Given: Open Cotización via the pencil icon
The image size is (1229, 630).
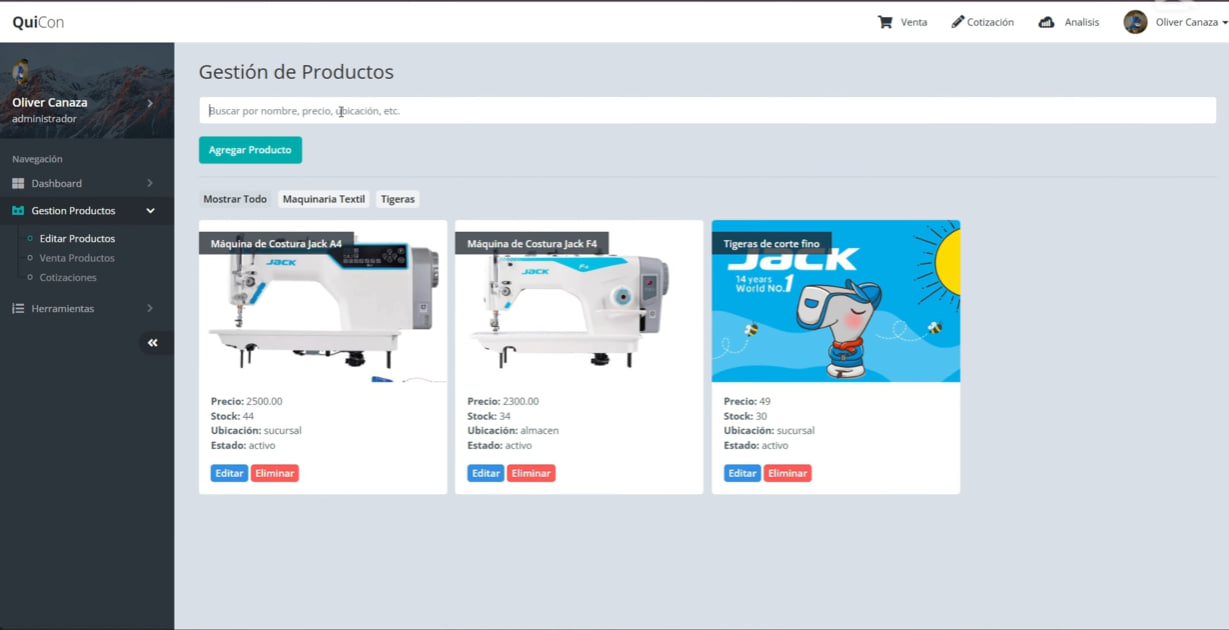Looking at the screenshot, I should [x=957, y=21].
